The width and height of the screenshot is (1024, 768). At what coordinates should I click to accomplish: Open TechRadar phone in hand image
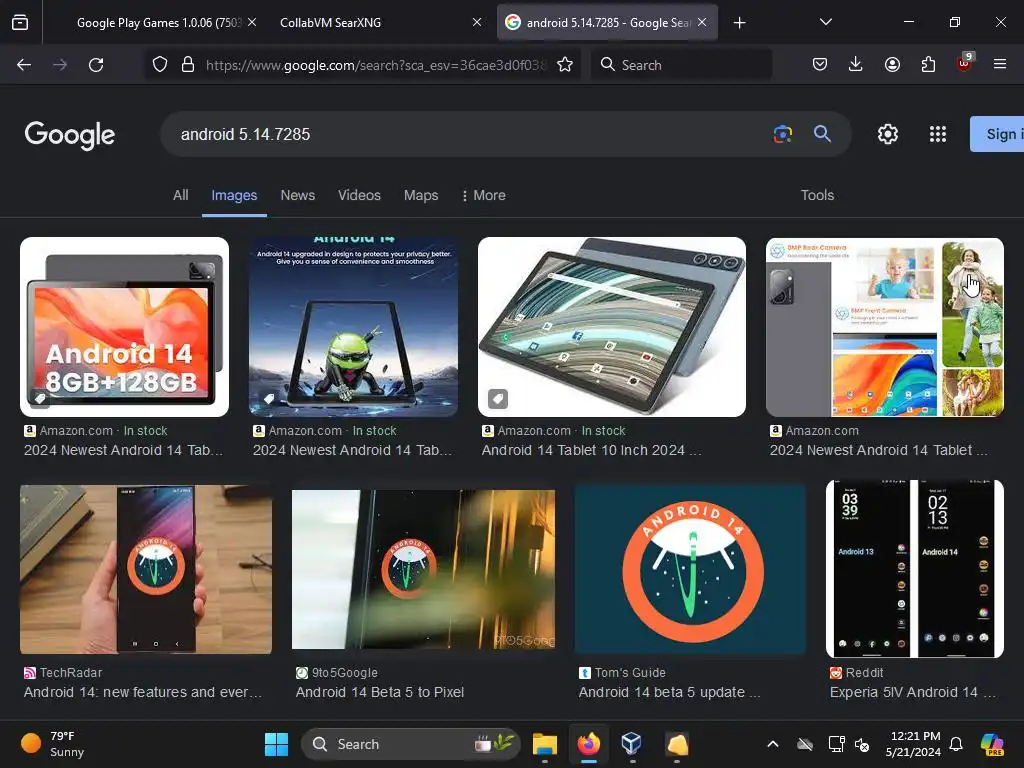click(146, 569)
